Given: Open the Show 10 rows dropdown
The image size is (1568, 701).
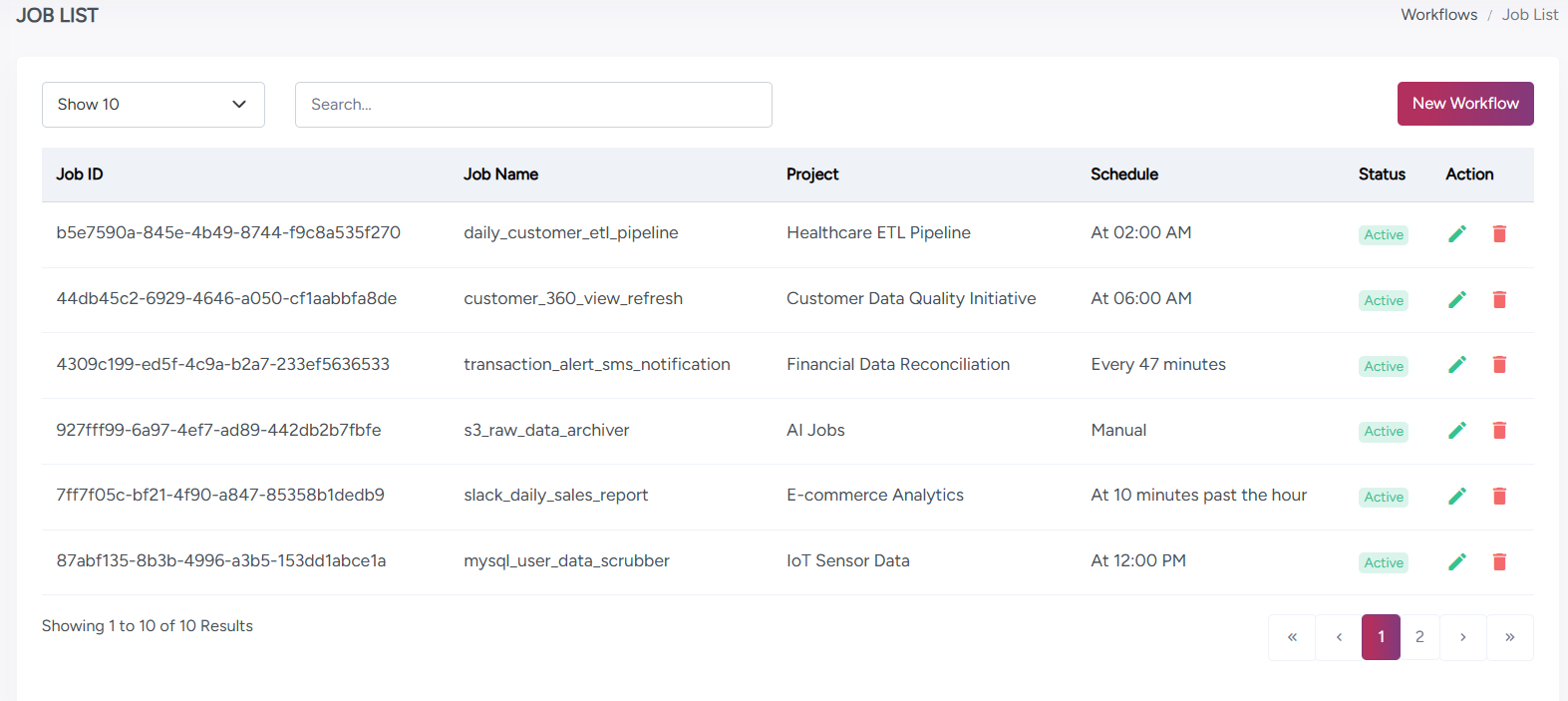Looking at the screenshot, I should [x=154, y=105].
